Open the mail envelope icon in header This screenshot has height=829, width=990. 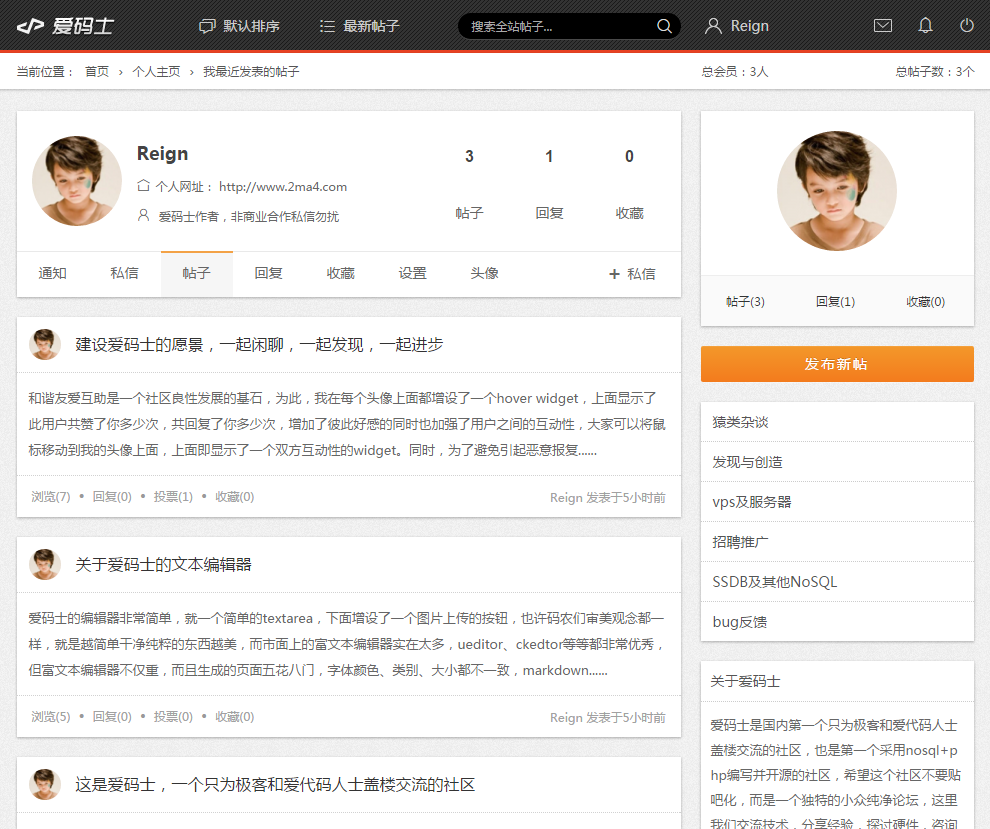point(882,26)
